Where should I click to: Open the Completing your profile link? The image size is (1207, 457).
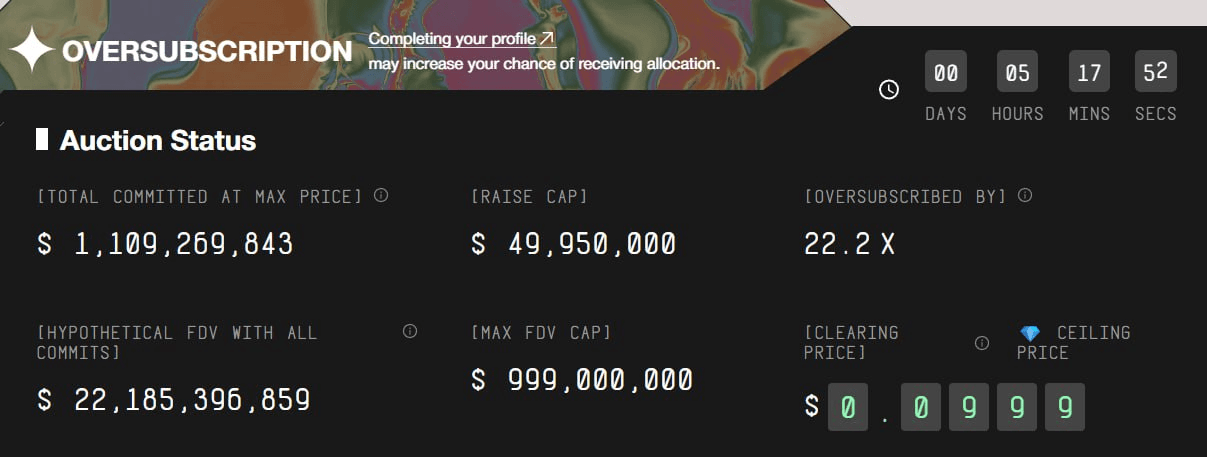461,39
